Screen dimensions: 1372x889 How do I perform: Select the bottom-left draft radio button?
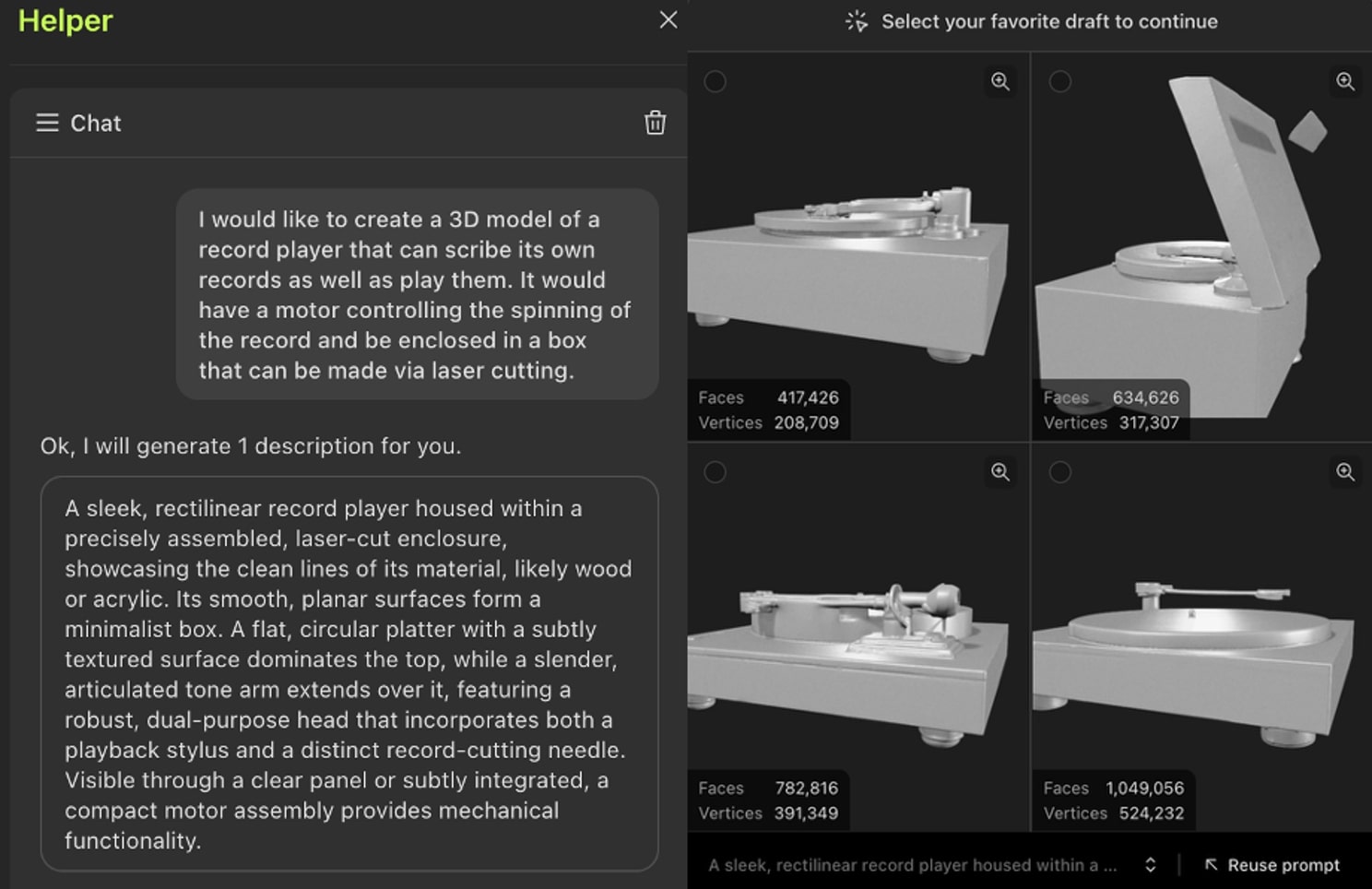tap(715, 472)
